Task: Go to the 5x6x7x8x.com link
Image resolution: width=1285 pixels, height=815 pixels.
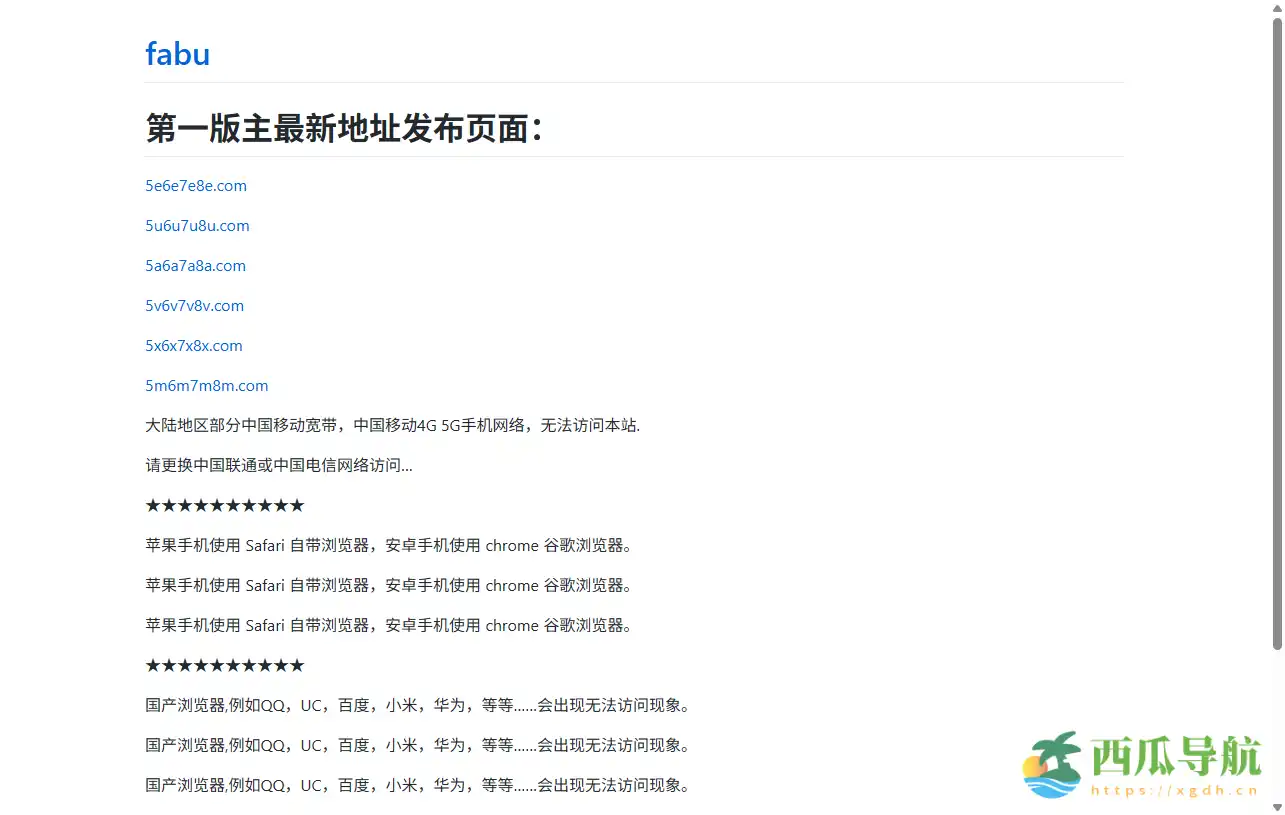Action: [194, 346]
